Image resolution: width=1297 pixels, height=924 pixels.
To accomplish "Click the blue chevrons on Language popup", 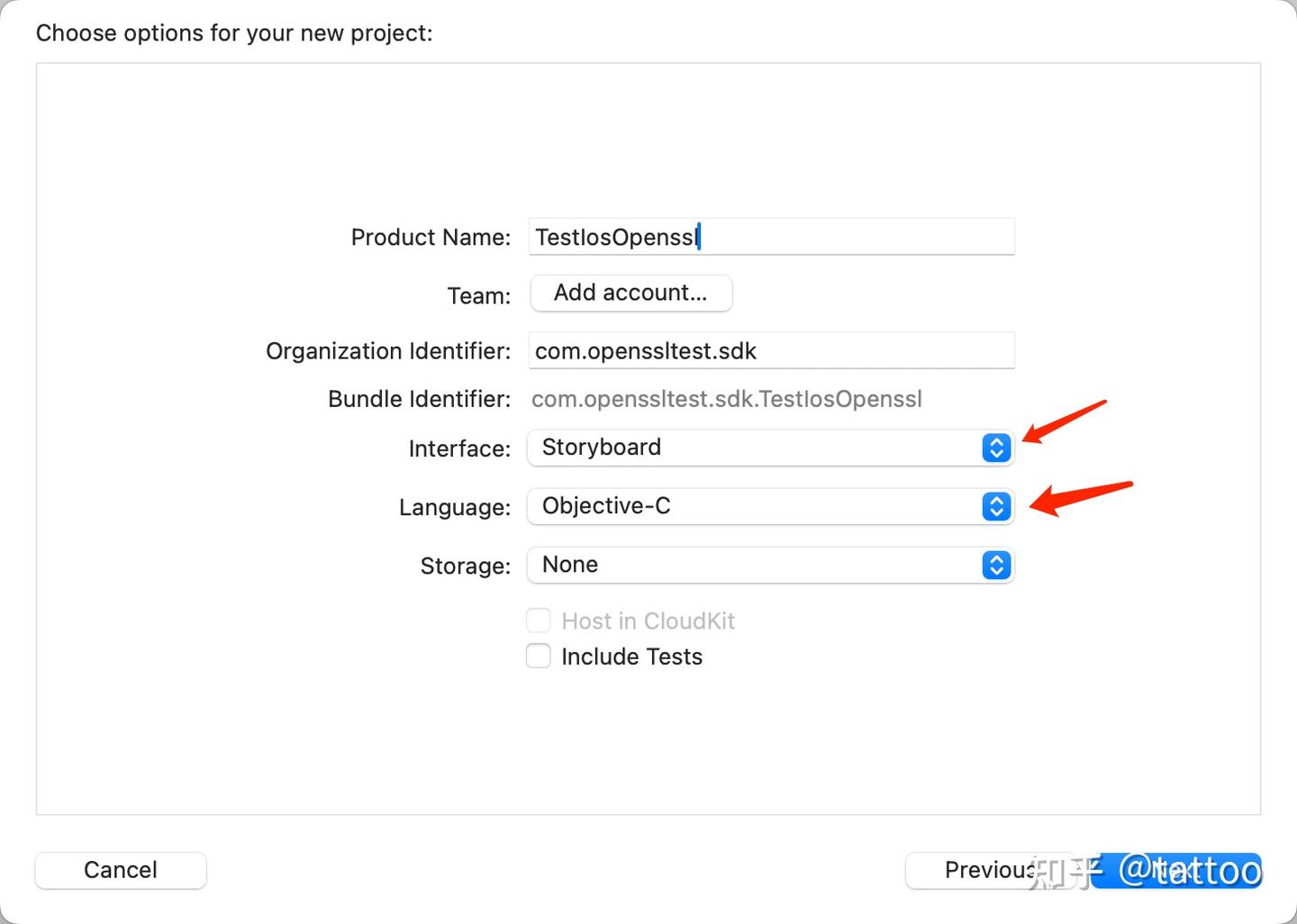I will pyautogui.click(x=996, y=506).
